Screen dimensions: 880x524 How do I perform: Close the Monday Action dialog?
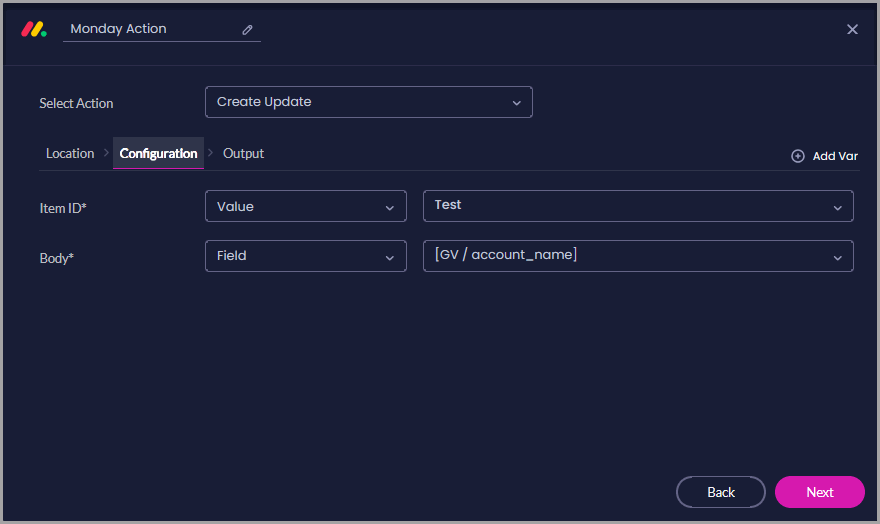coord(852,29)
